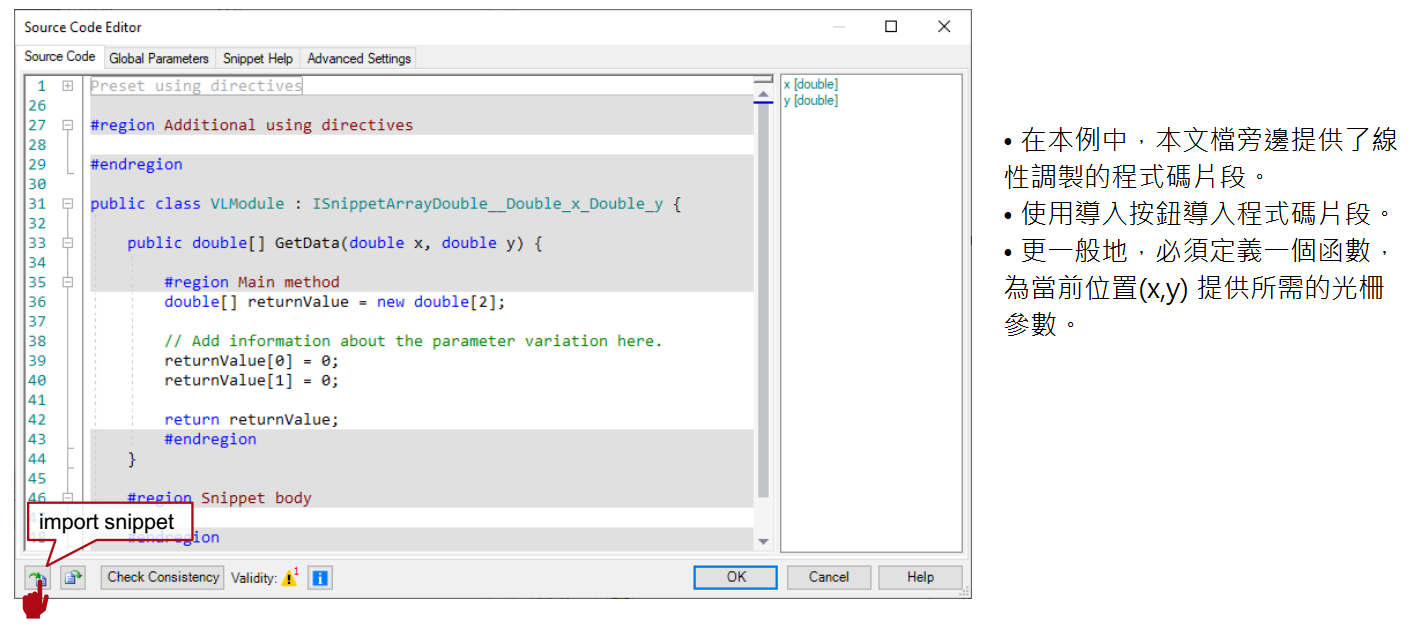Click line number 39 in the gutter
The height and width of the screenshot is (633, 1418).
click(x=37, y=361)
